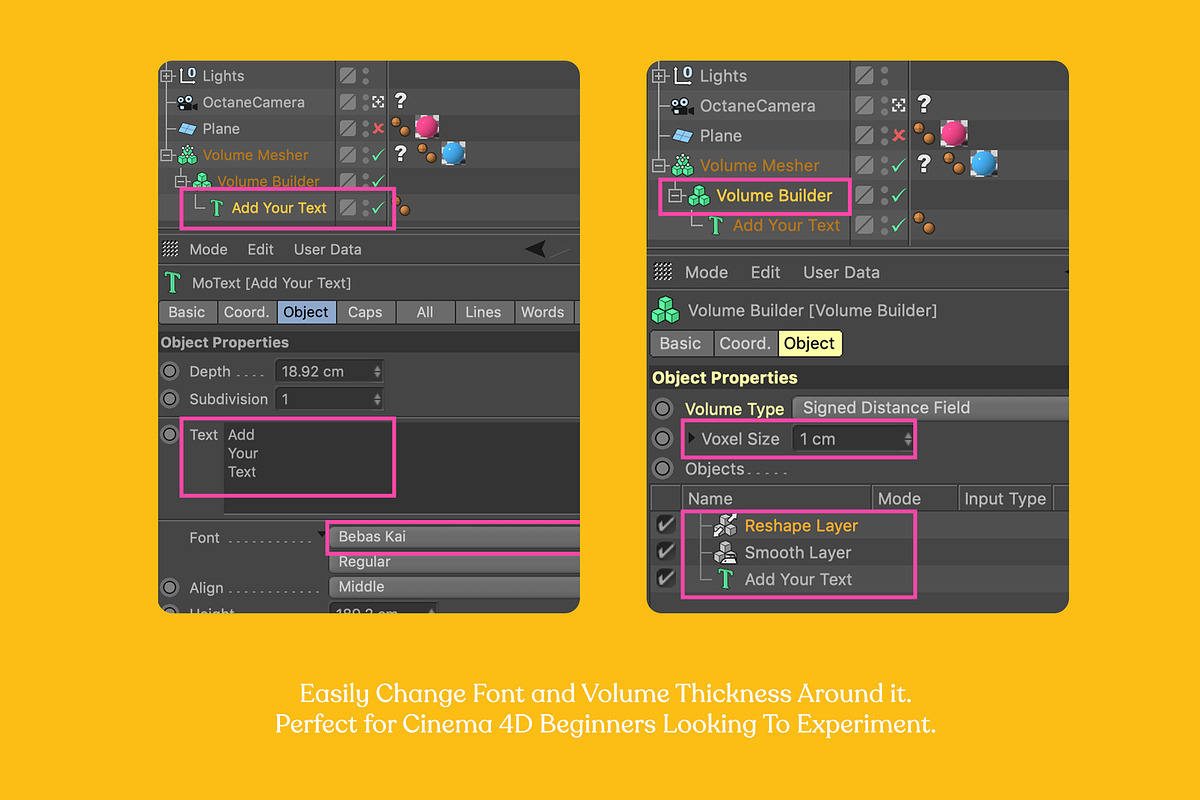The height and width of the screenshot is (800, 1200).
Task: Open the Volume Type dropdown
Action: coord(930,408)
